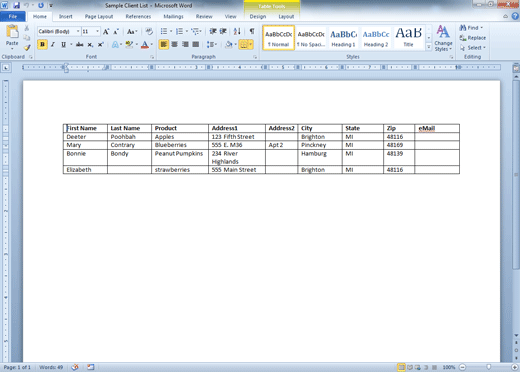Switch to the Insert ribbon tab

click(x=66, y=16)
